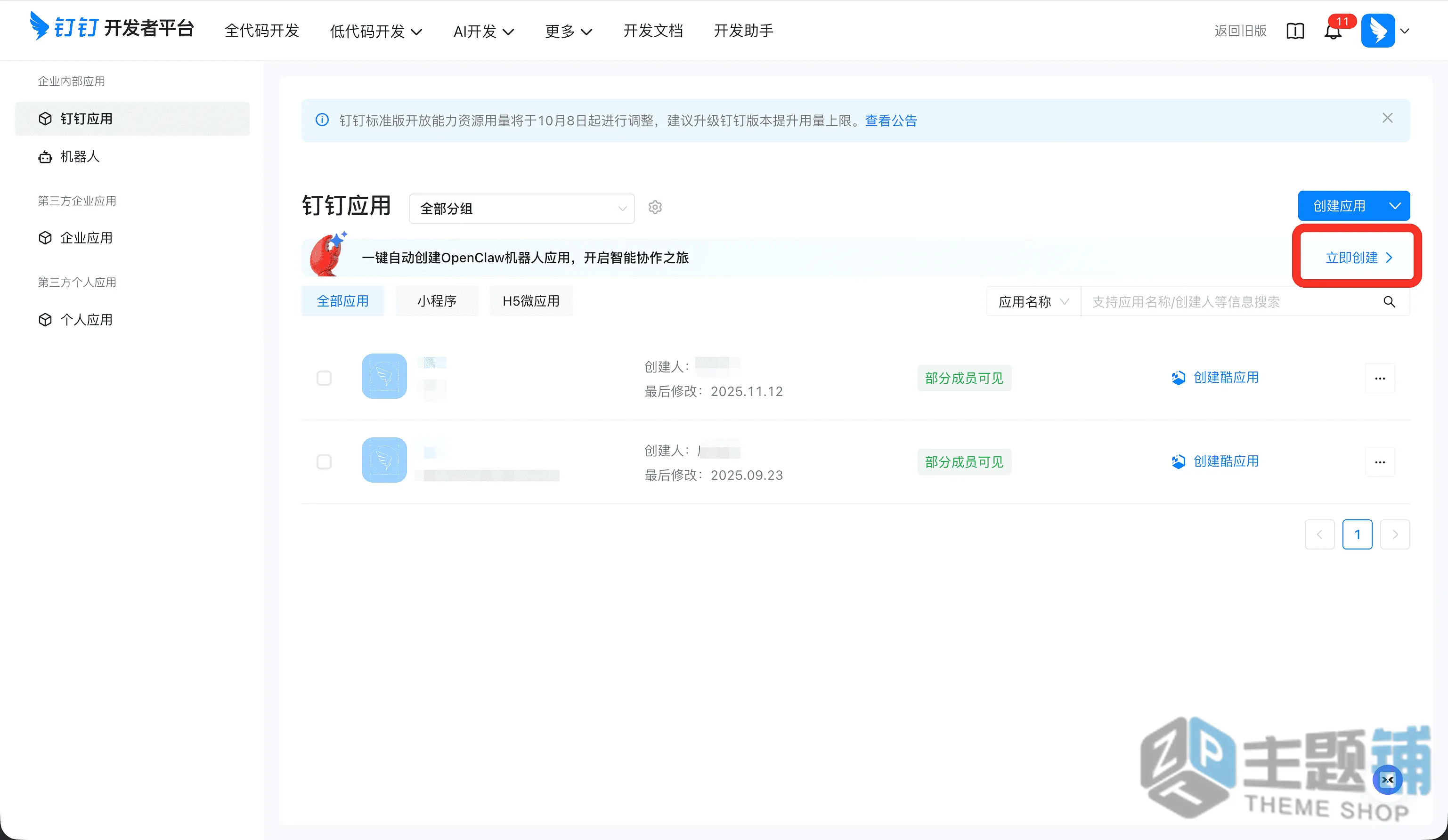Open the documentation book icon

(1295, 31)
